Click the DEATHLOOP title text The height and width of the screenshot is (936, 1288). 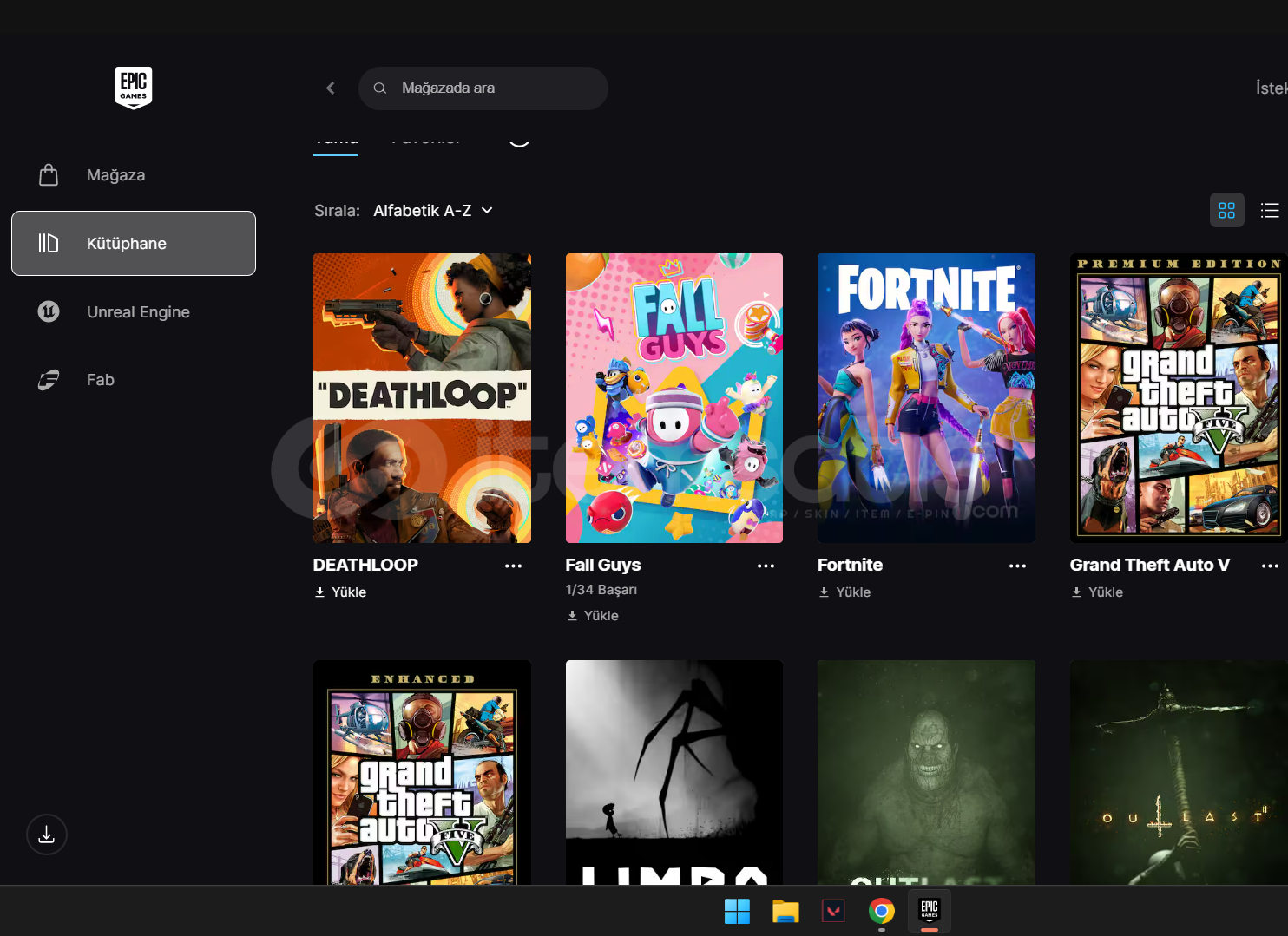click(x=365, y=565)
